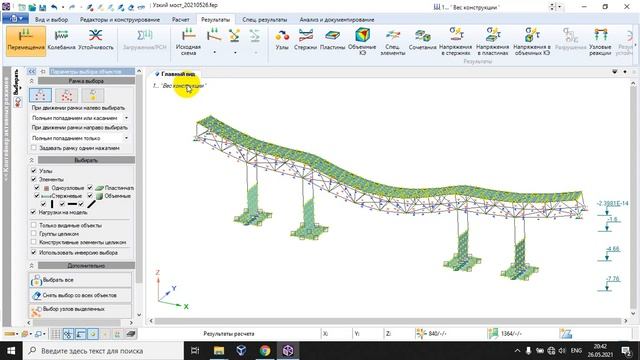The height and width of the screenshot is (360, 640).
Task: Open File Explorer from the taskbar
Action: 219,351
